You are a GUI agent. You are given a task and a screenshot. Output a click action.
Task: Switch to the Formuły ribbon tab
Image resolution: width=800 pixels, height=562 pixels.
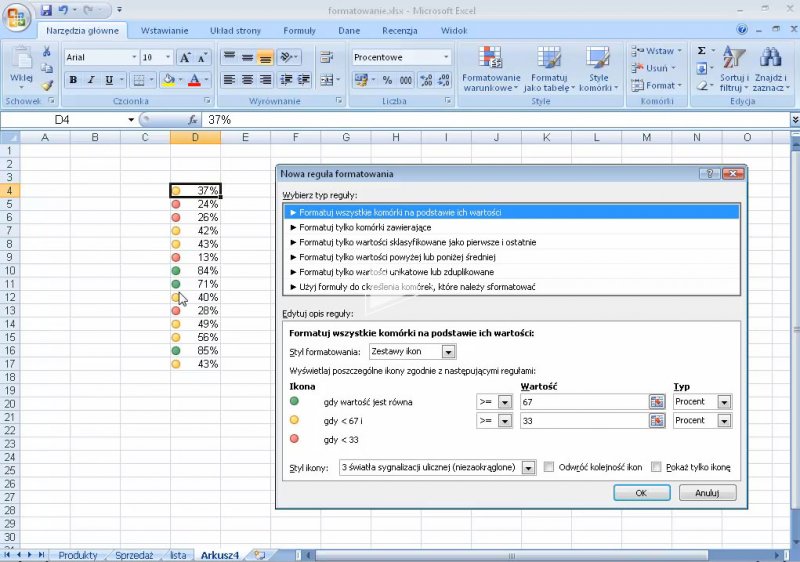click(x=299, y=30)
